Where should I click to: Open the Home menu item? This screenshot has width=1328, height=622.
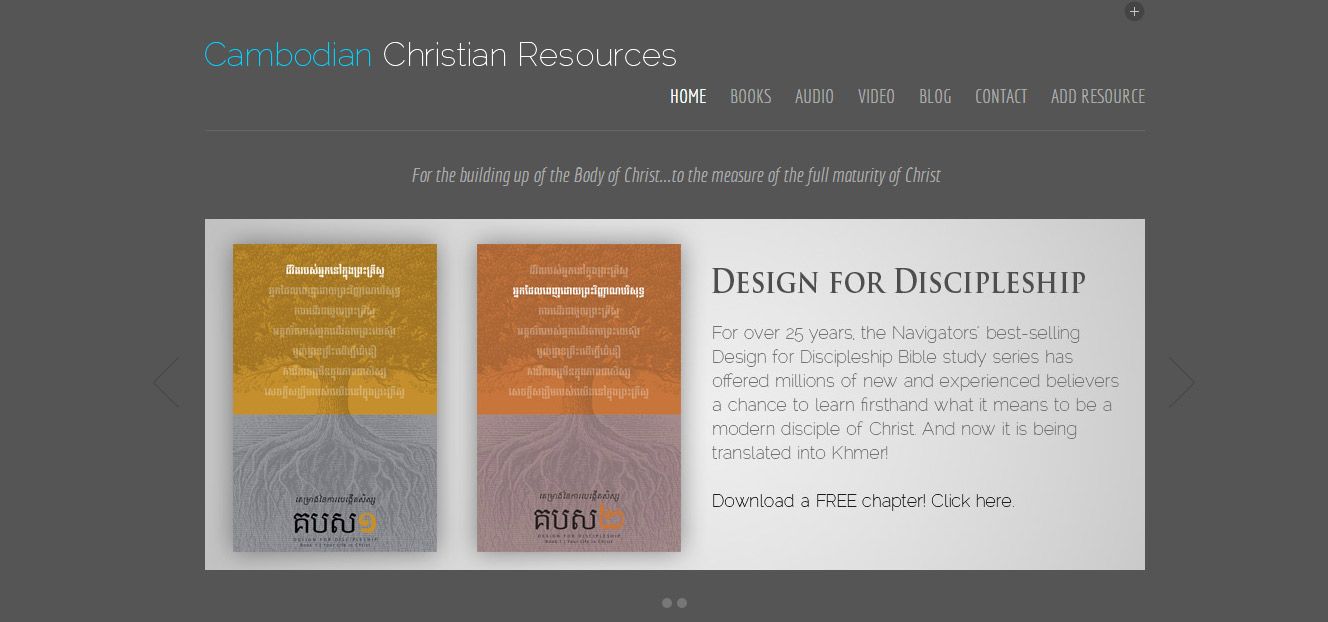pyautogui.click(x=688, y=96)
